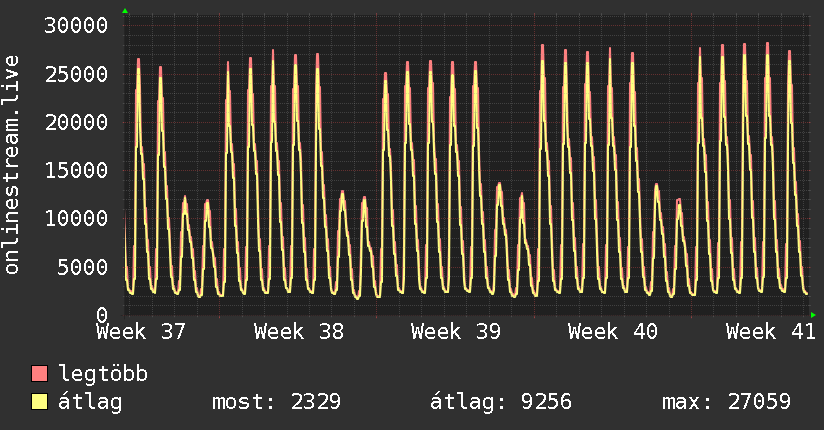Click the yellow átlag legend swatch
The width and height of the screenshot is (824, 430).
(x=39, y=402)
